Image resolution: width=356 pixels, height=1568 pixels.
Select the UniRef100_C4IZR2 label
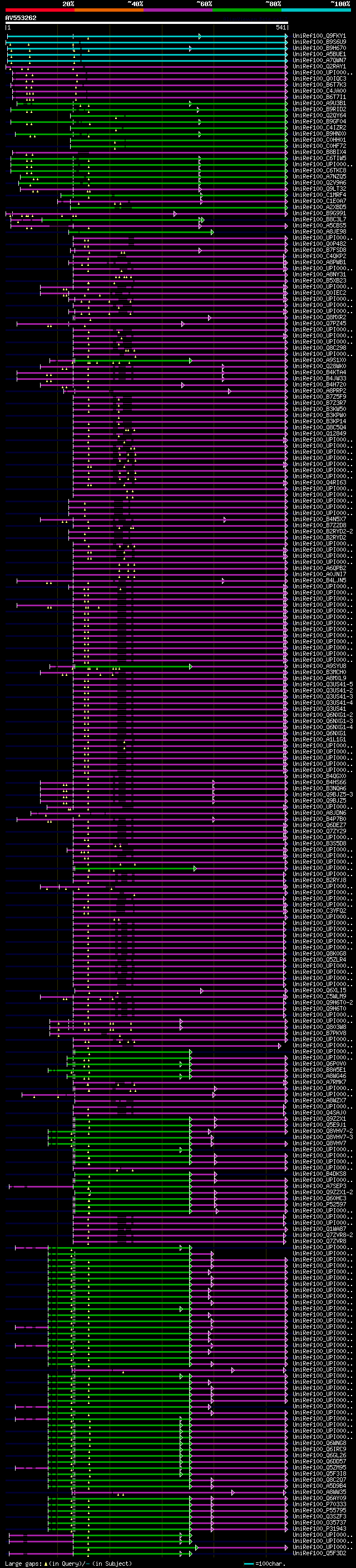319,128
